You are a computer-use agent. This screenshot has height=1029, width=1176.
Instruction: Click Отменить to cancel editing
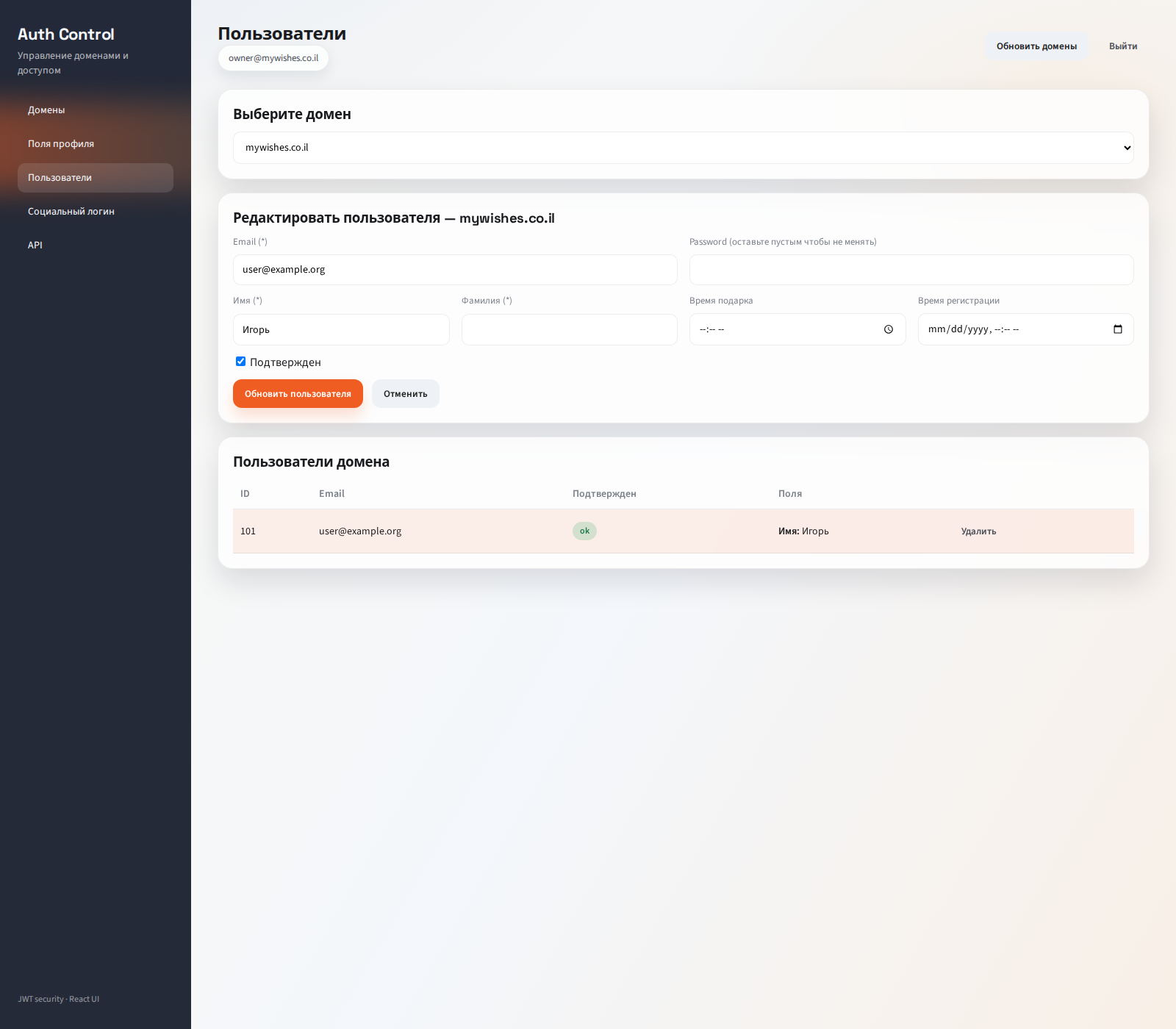point(405,394)
